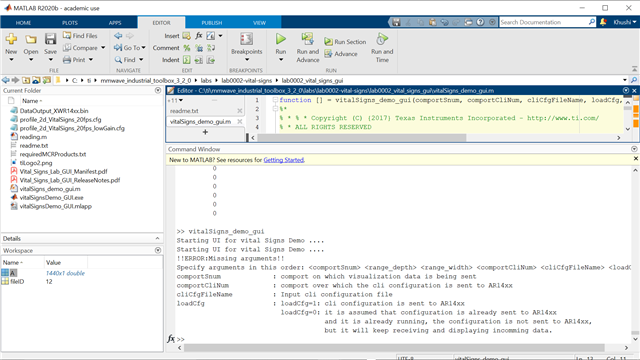Click the Breakpoints icon
Viewport: 640px width, 360px height.
pyautogui.click(x=246, y=39)
